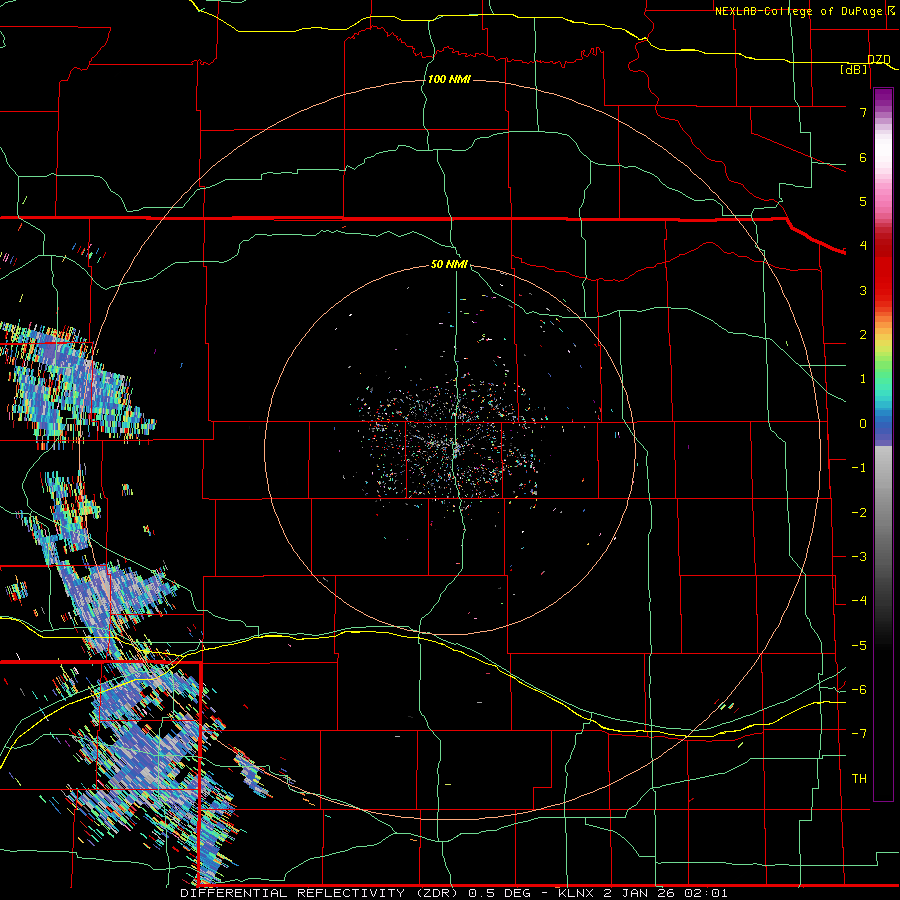Image resolution: width=900 pixels, height=900 pixels.
Task: Click the DZD label above the color scale
Action: (879, 59)
